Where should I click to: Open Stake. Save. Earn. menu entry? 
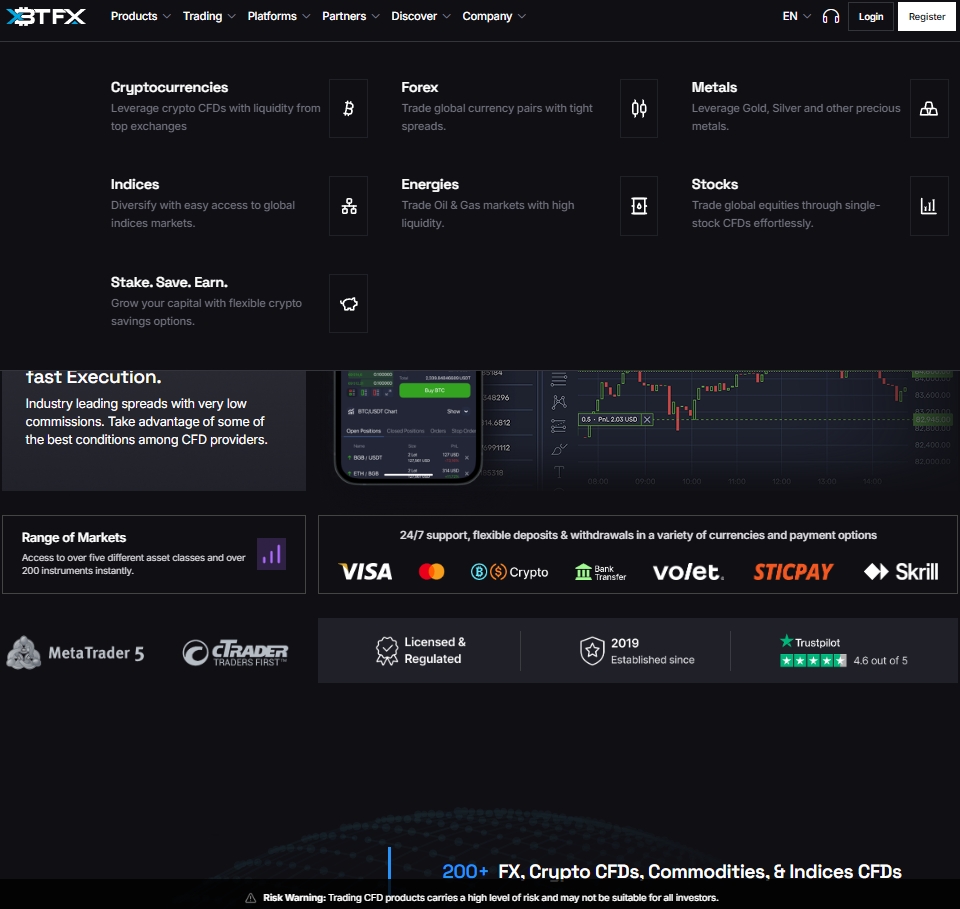[x=239, y=303]
